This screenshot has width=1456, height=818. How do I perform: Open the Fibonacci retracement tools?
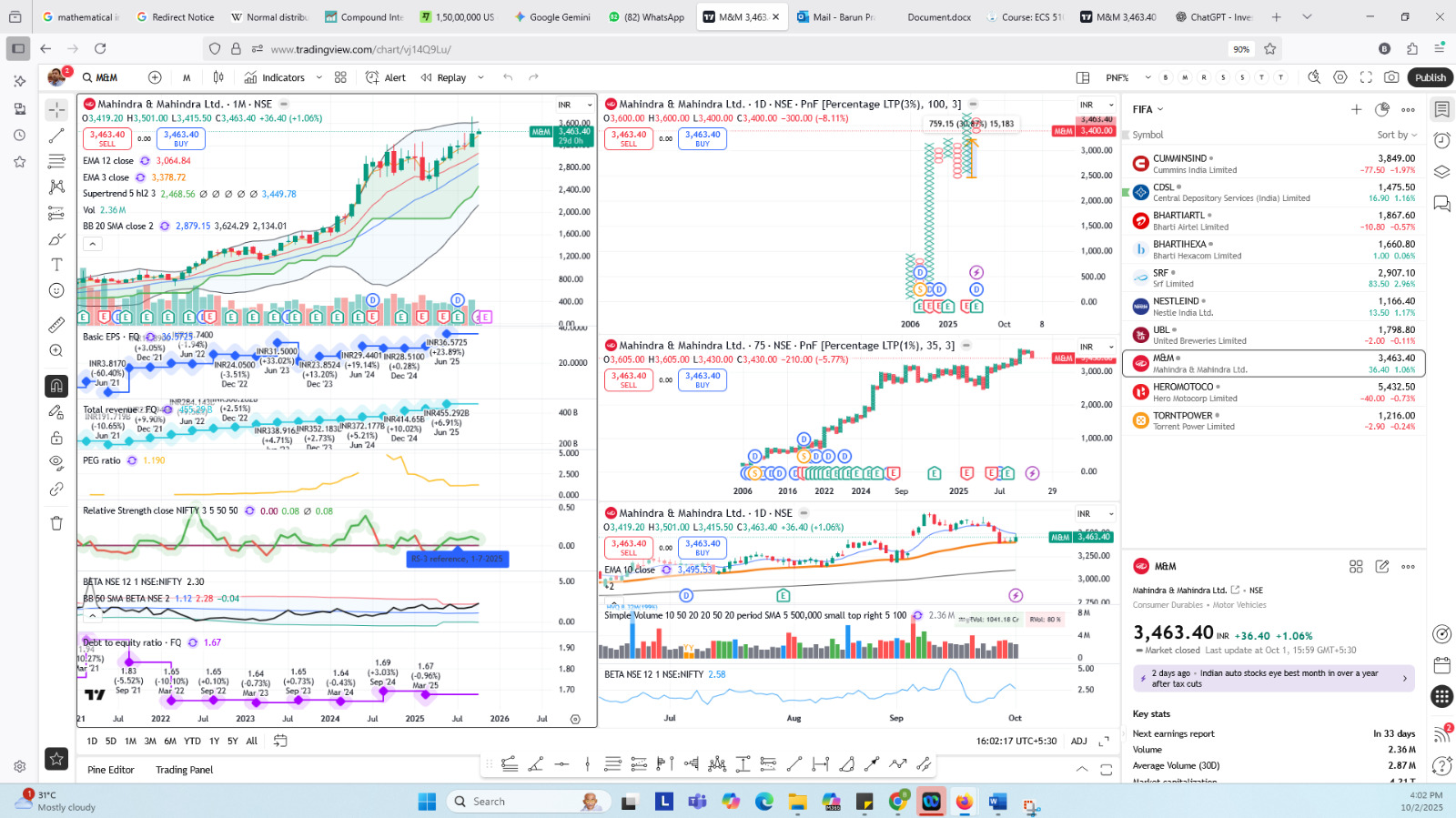56,161
